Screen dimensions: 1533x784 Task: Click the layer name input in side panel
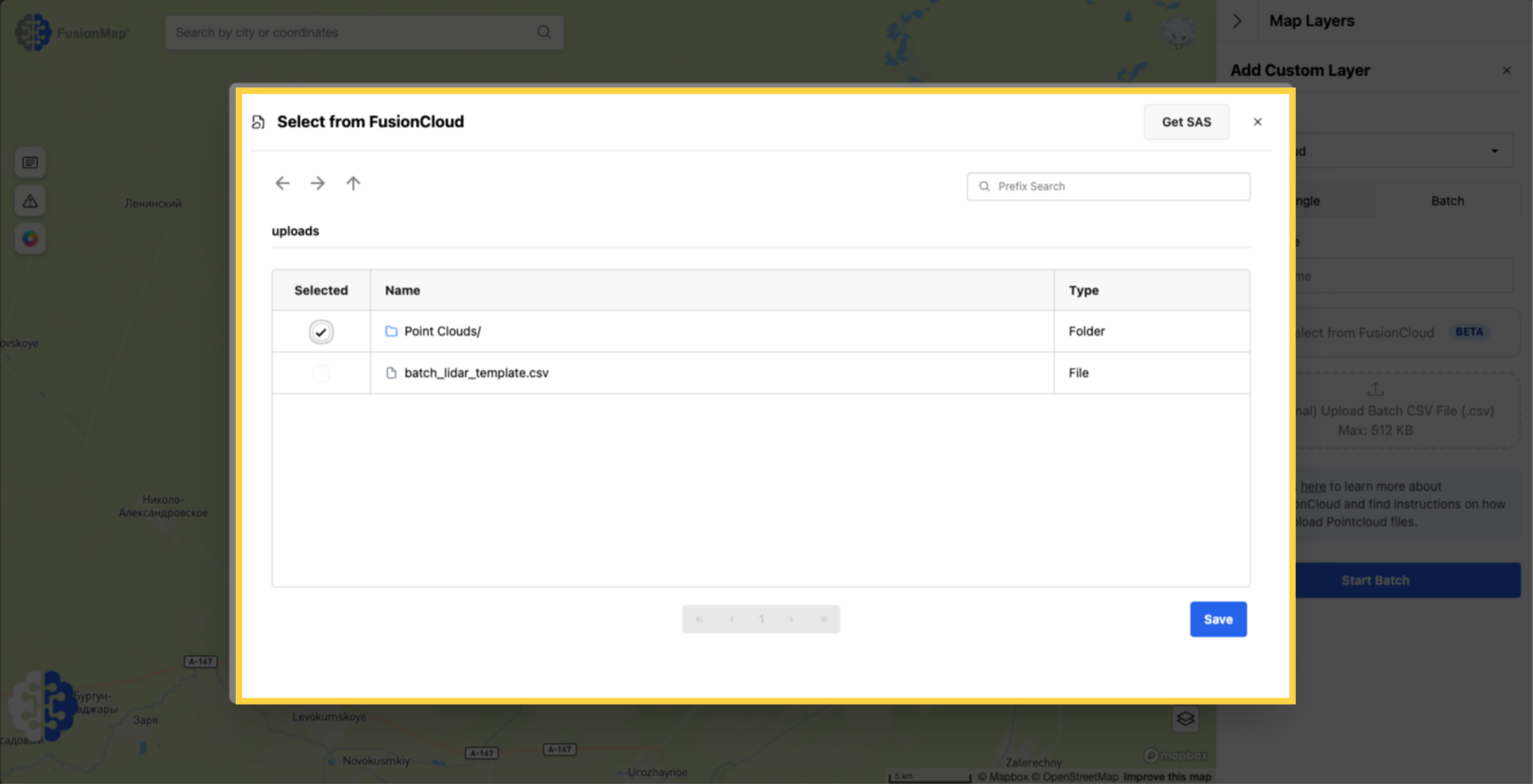(1404, 276)
